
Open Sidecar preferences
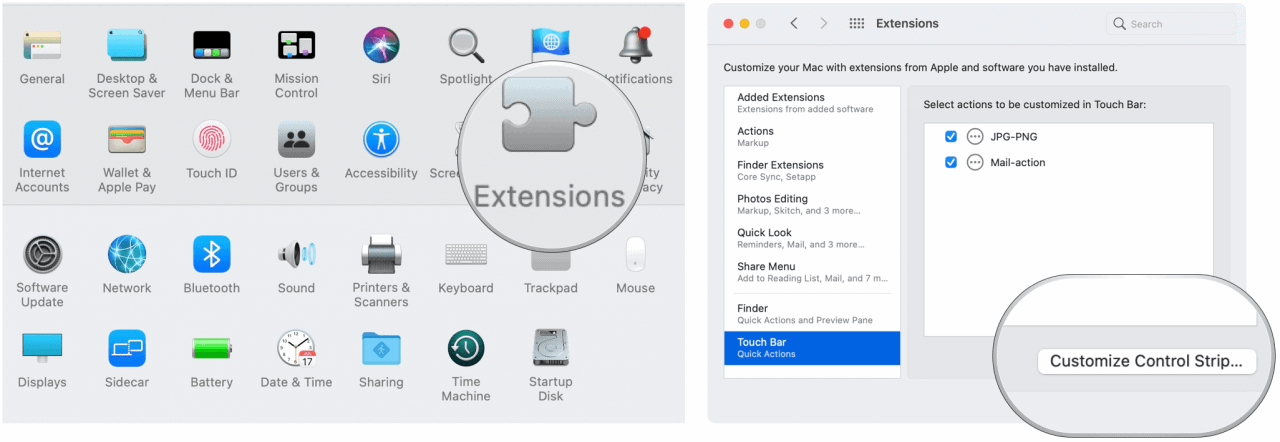pyautogui.click(x=127, y=350)
